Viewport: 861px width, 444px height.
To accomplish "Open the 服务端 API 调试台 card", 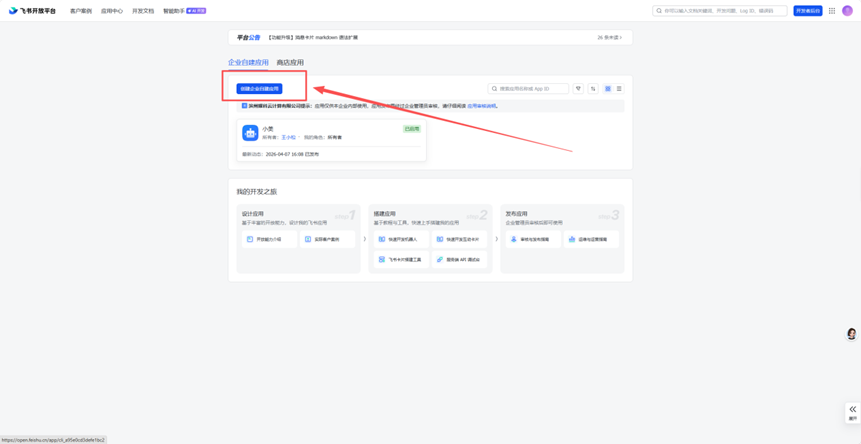I will 459,259.
